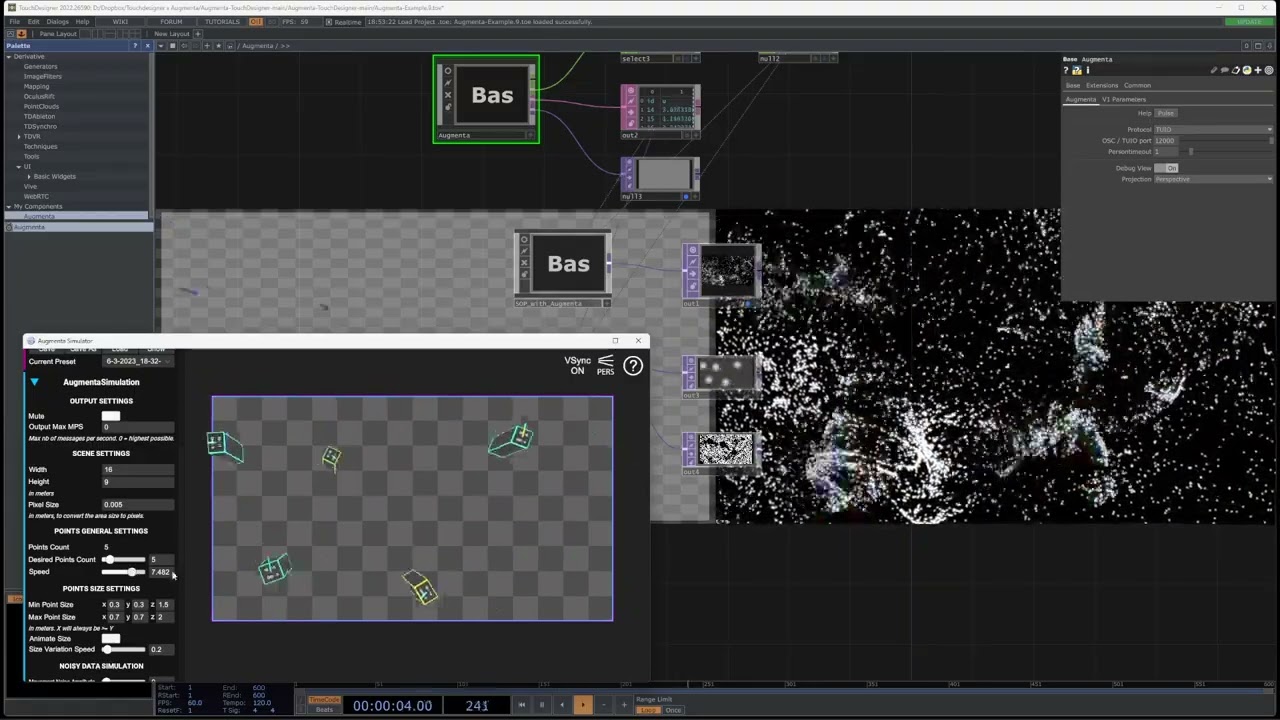Toggle Animate Size in simulator
Viewport: 1280px width, 720px height.
point(110,638)
